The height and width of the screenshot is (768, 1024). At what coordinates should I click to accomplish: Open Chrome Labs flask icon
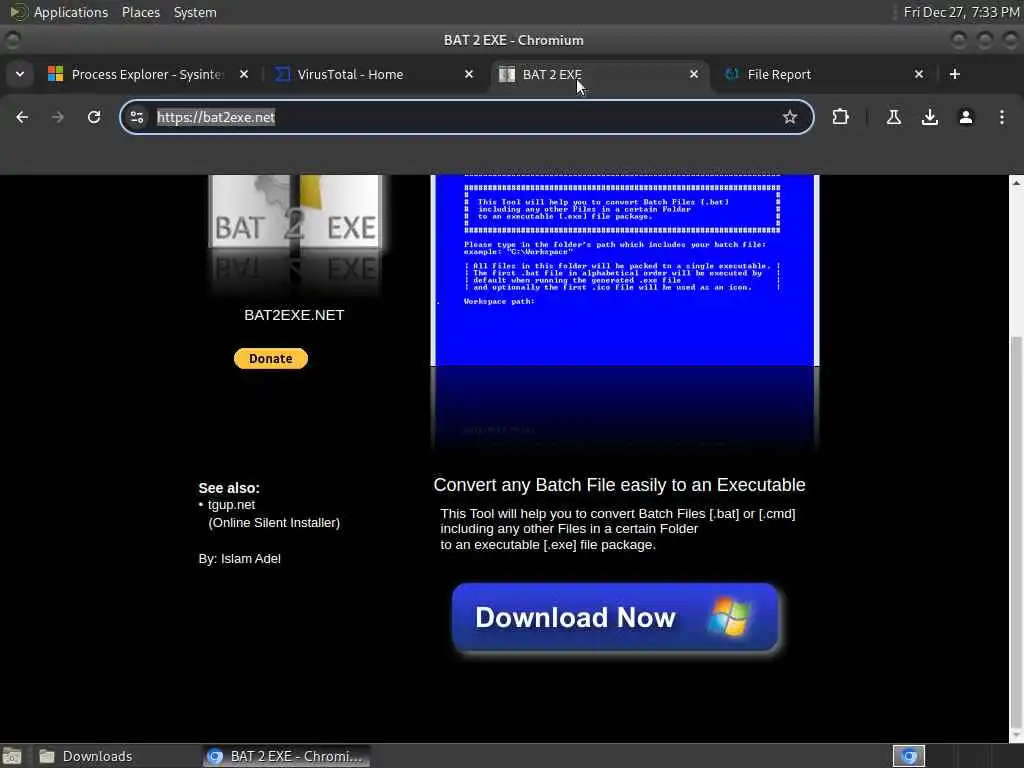pos(893,117)
